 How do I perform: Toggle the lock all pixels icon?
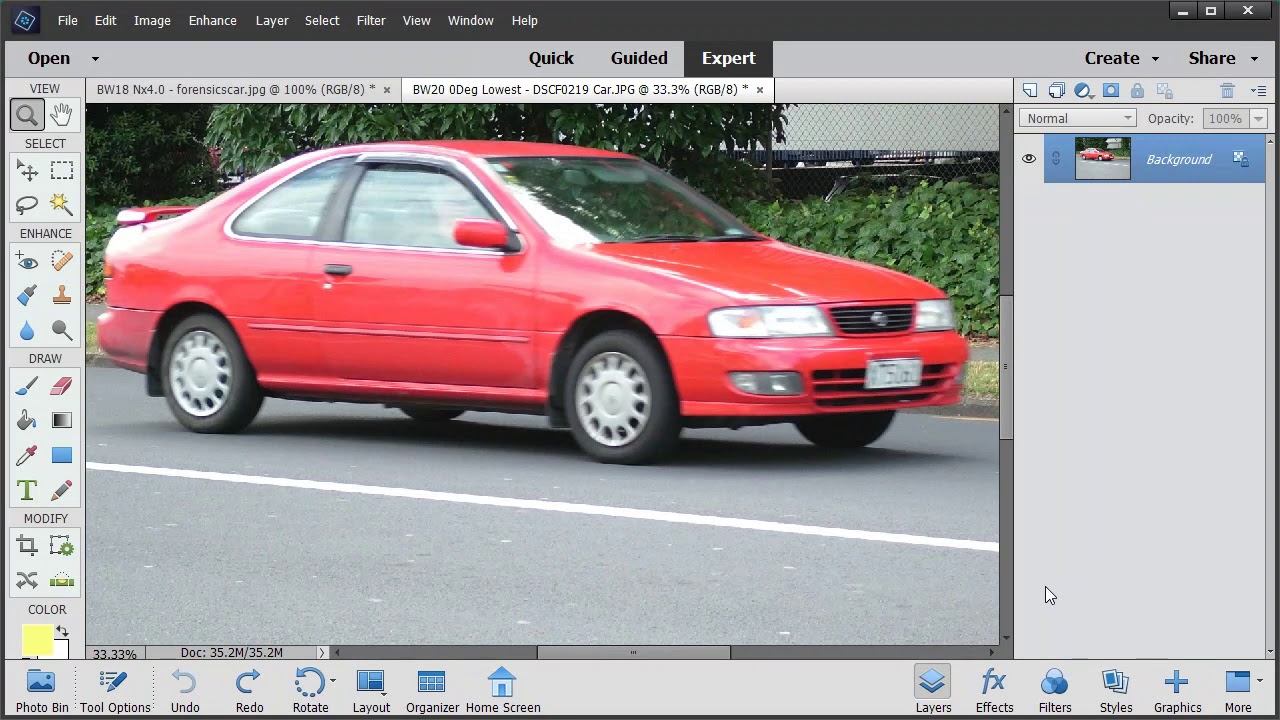click(1137, 91)
